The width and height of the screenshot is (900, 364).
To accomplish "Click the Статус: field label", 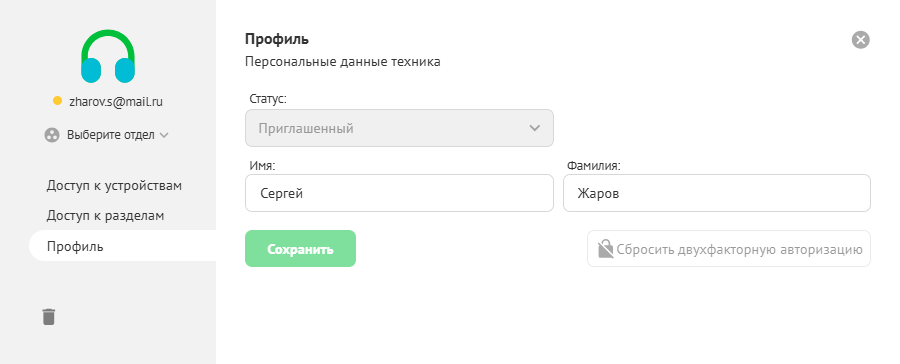I will click(267, 99).
